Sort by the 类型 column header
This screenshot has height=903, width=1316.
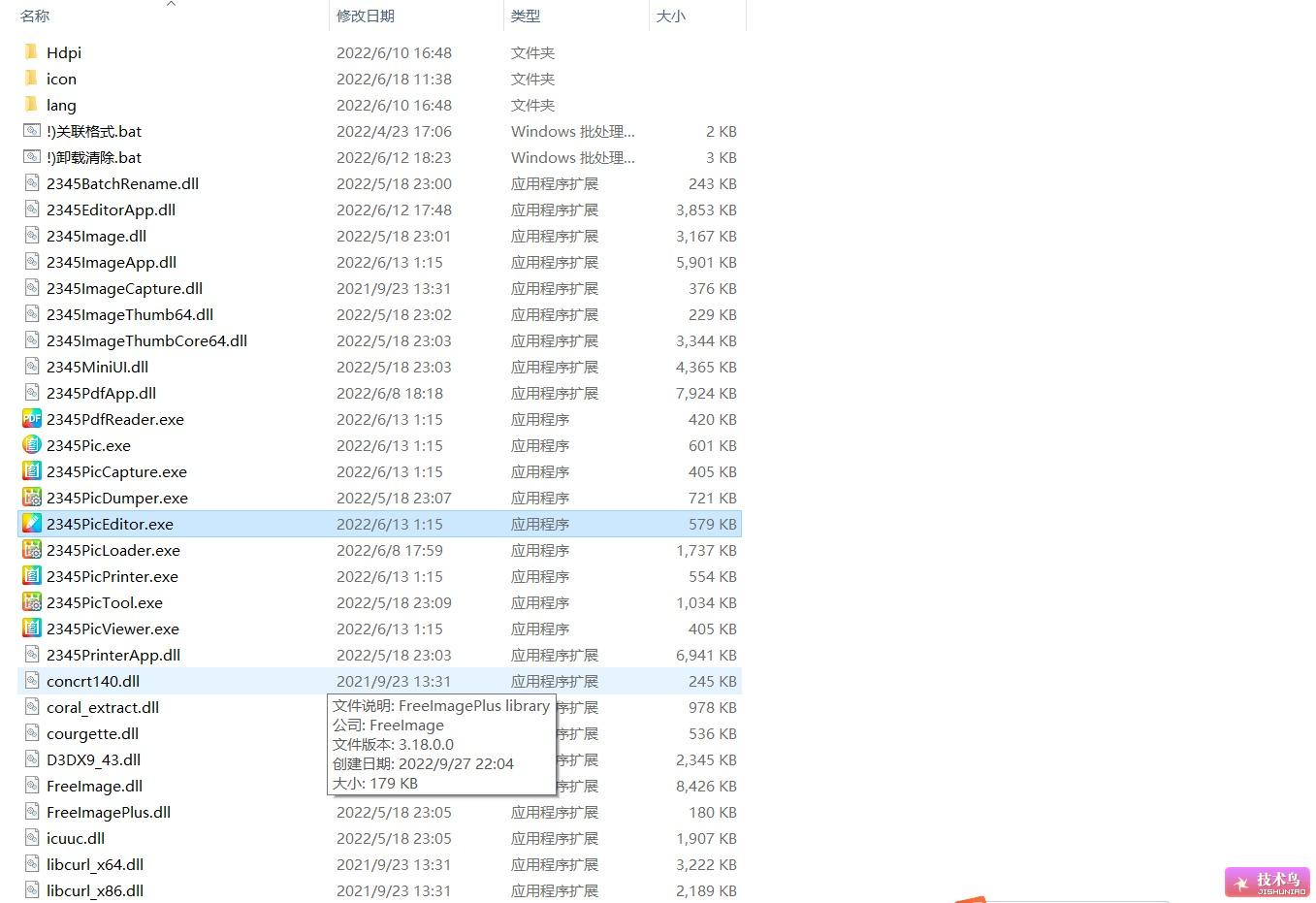tap(526, 16)
